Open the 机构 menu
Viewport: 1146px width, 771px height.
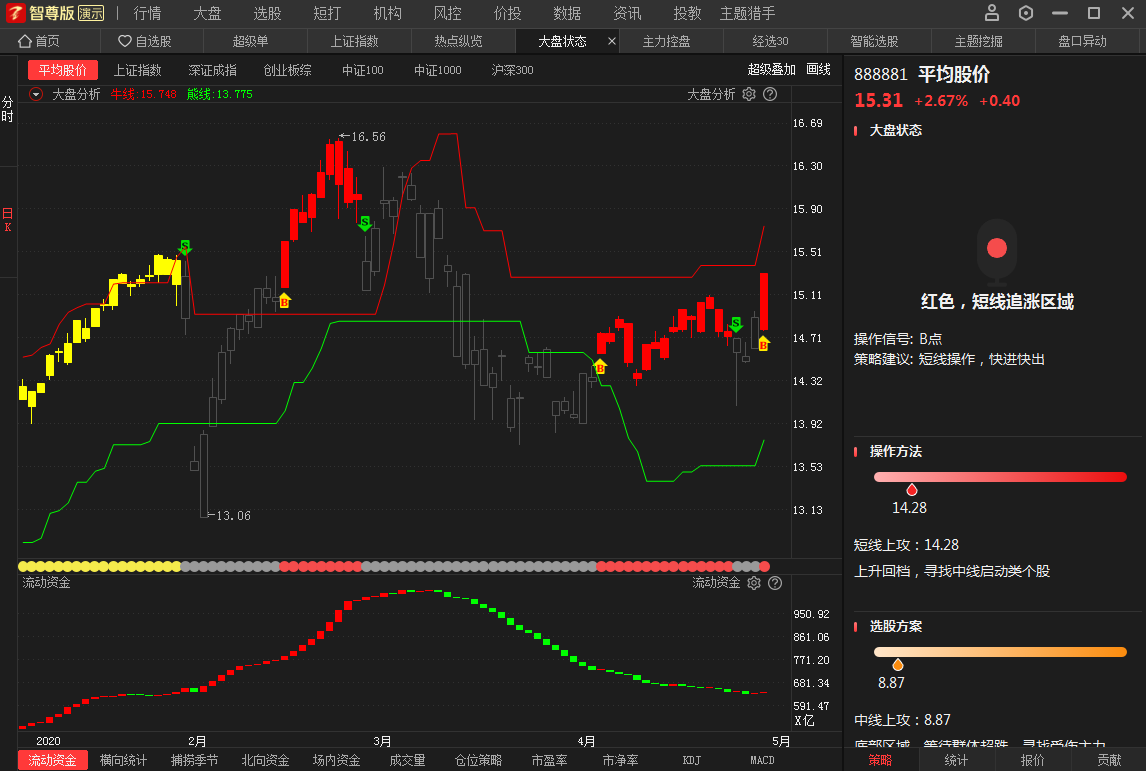[x=387, y=13]
